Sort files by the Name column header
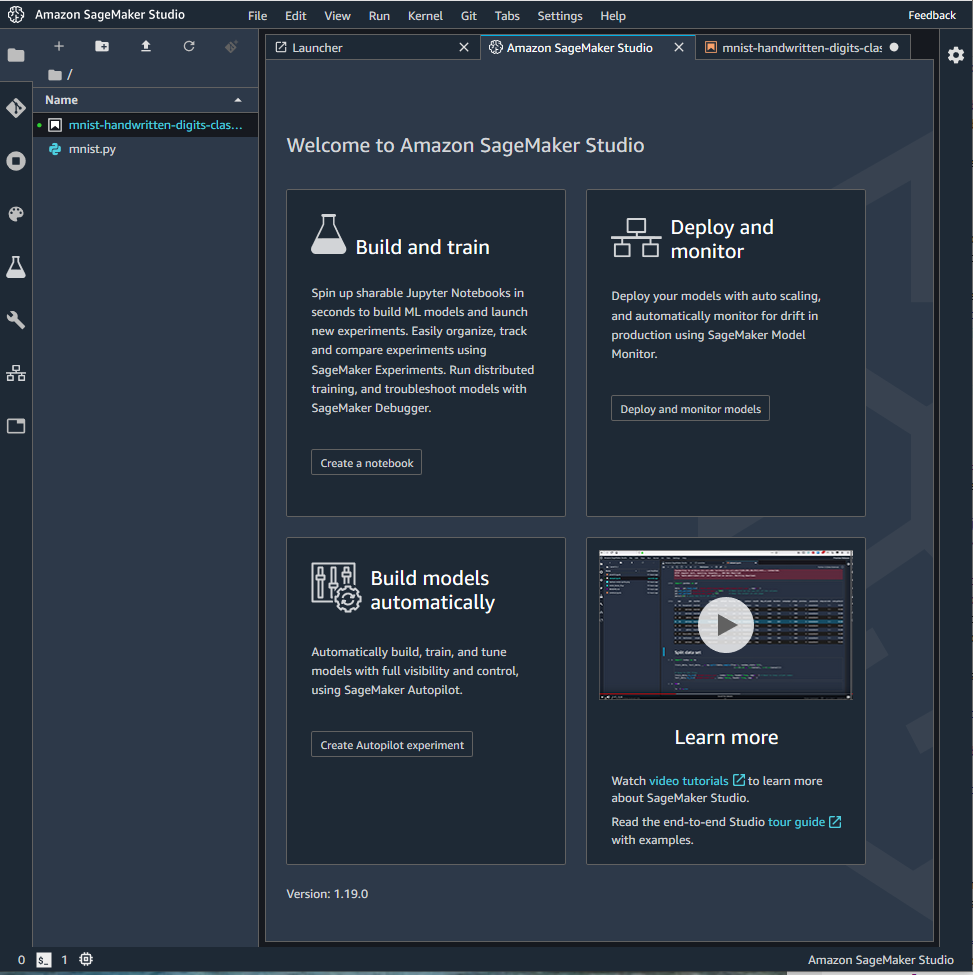973x975 pixels. click(x=145, y=100)
